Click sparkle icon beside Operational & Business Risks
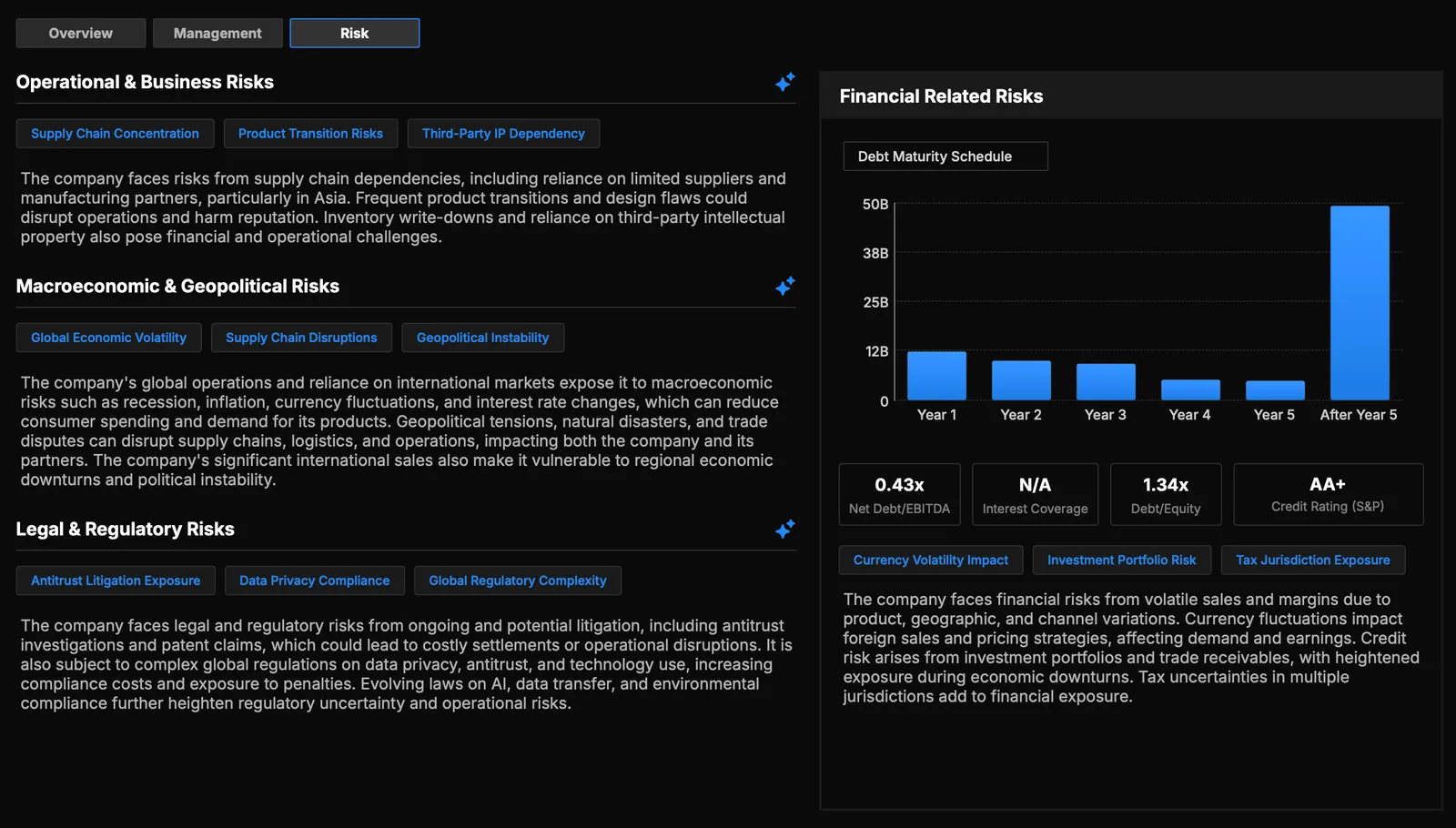 point(785,82)
